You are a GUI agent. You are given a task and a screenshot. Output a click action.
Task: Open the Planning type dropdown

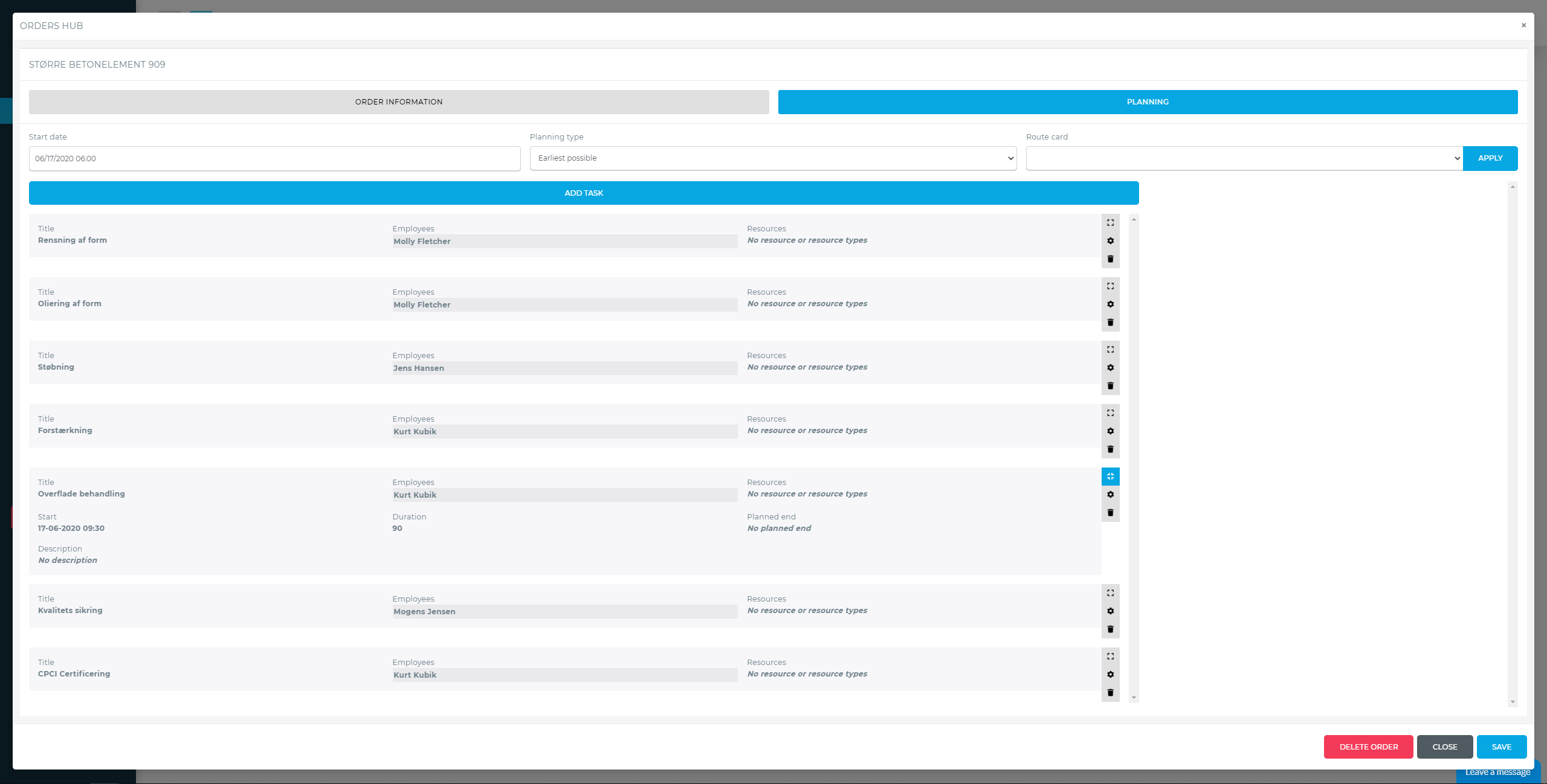coord(772,158)
